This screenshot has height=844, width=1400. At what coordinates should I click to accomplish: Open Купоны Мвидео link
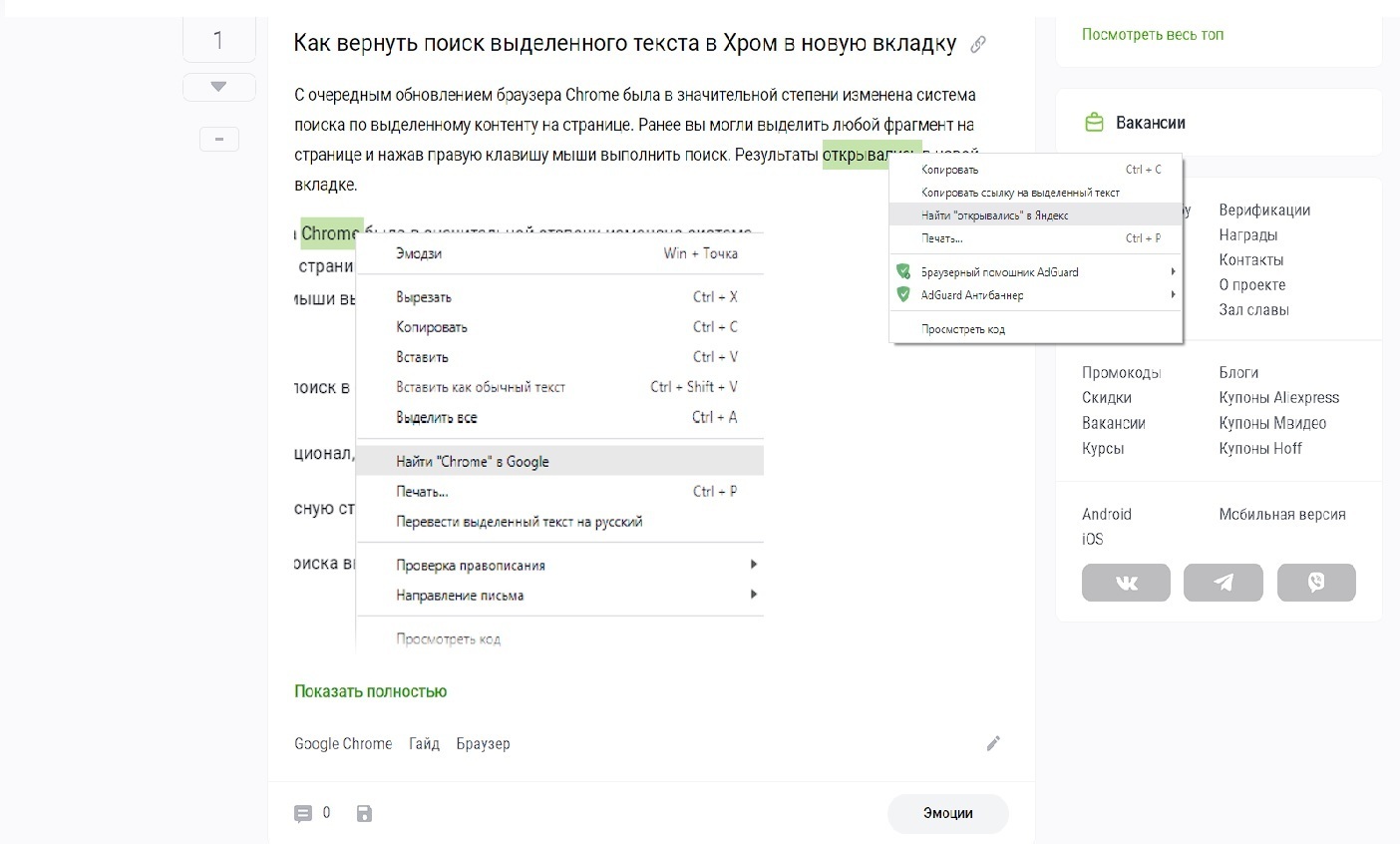point(1272,424)
